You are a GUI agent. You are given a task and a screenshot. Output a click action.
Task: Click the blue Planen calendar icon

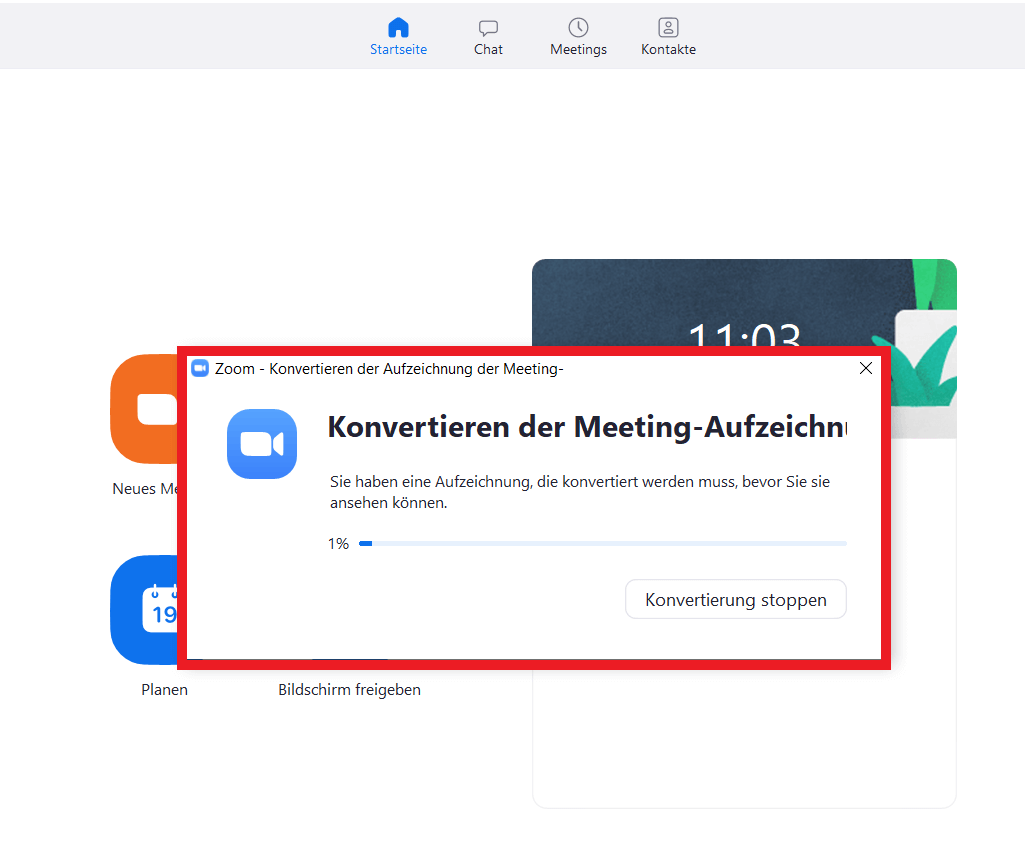[144, 610]
